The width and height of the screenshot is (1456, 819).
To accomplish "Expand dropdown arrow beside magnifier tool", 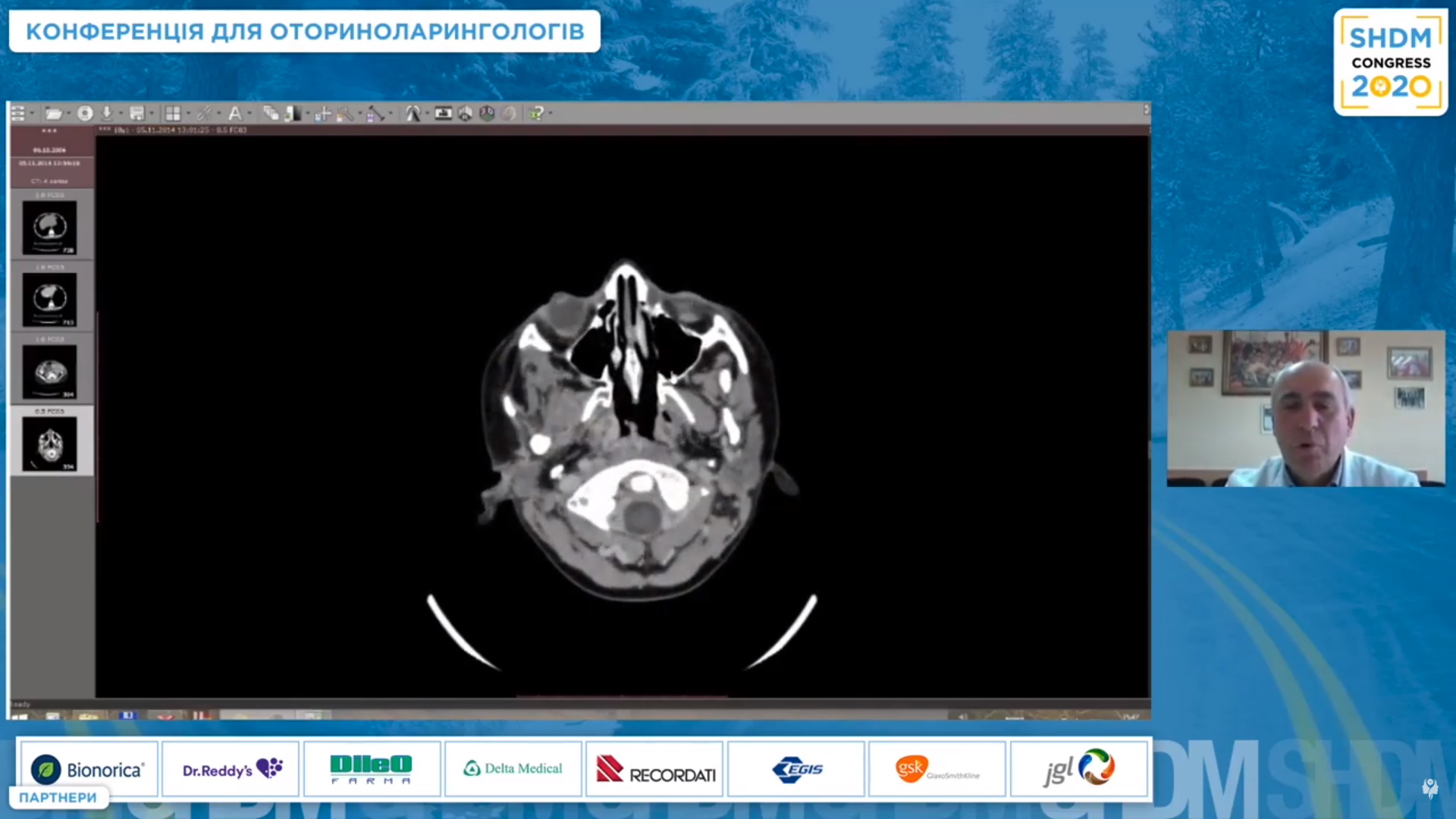I will tap(359, 114).
